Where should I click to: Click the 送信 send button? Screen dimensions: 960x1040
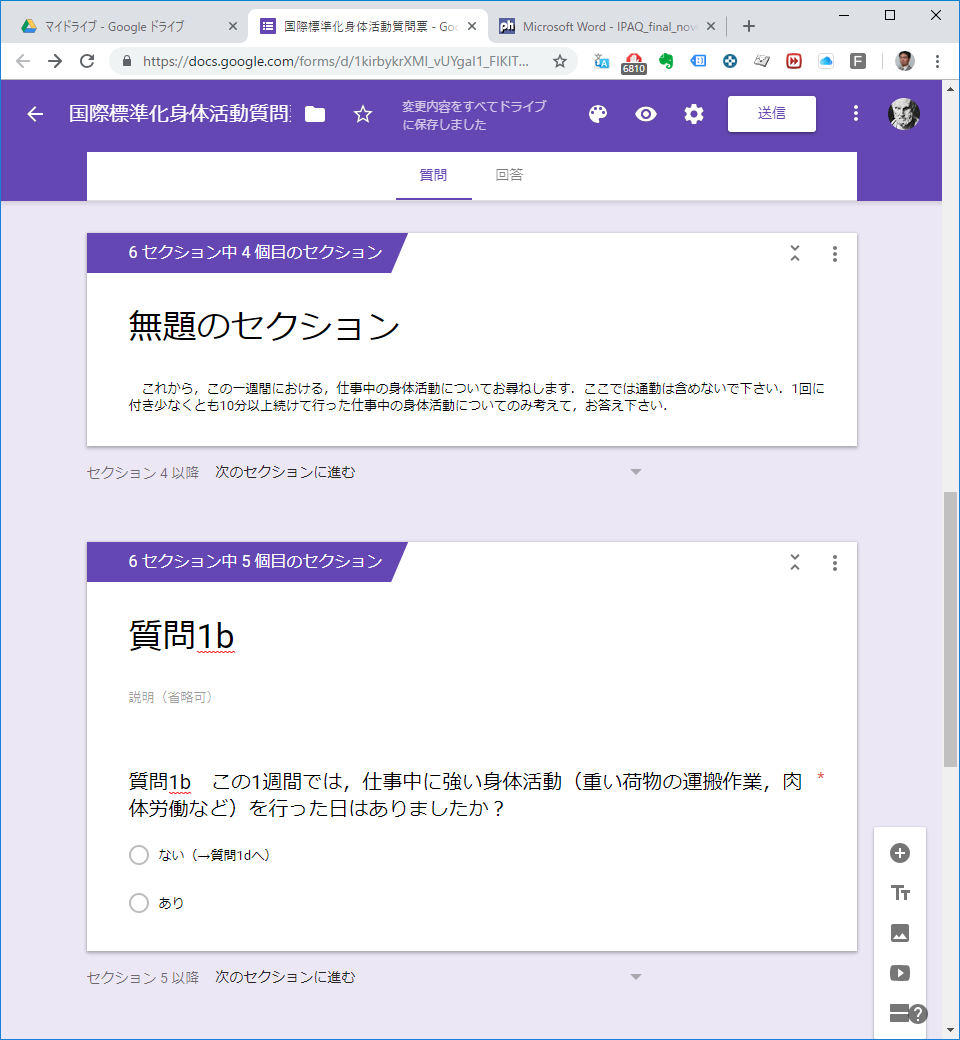click(771, 114)
